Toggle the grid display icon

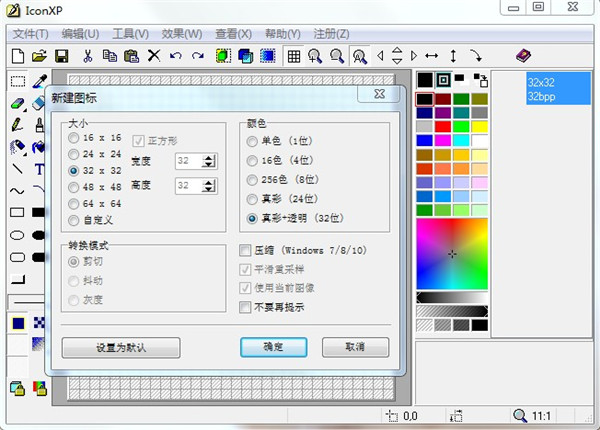[294, 56]
